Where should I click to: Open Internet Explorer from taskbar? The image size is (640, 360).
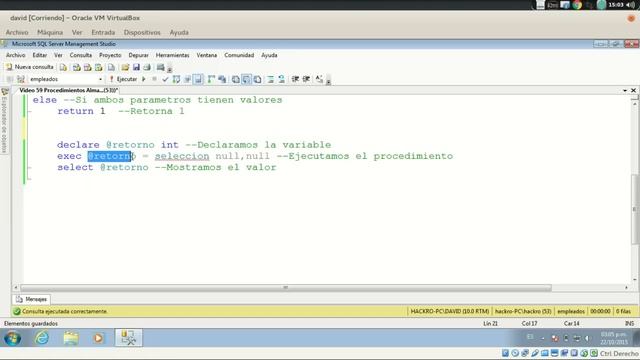[x=42, y=338]
